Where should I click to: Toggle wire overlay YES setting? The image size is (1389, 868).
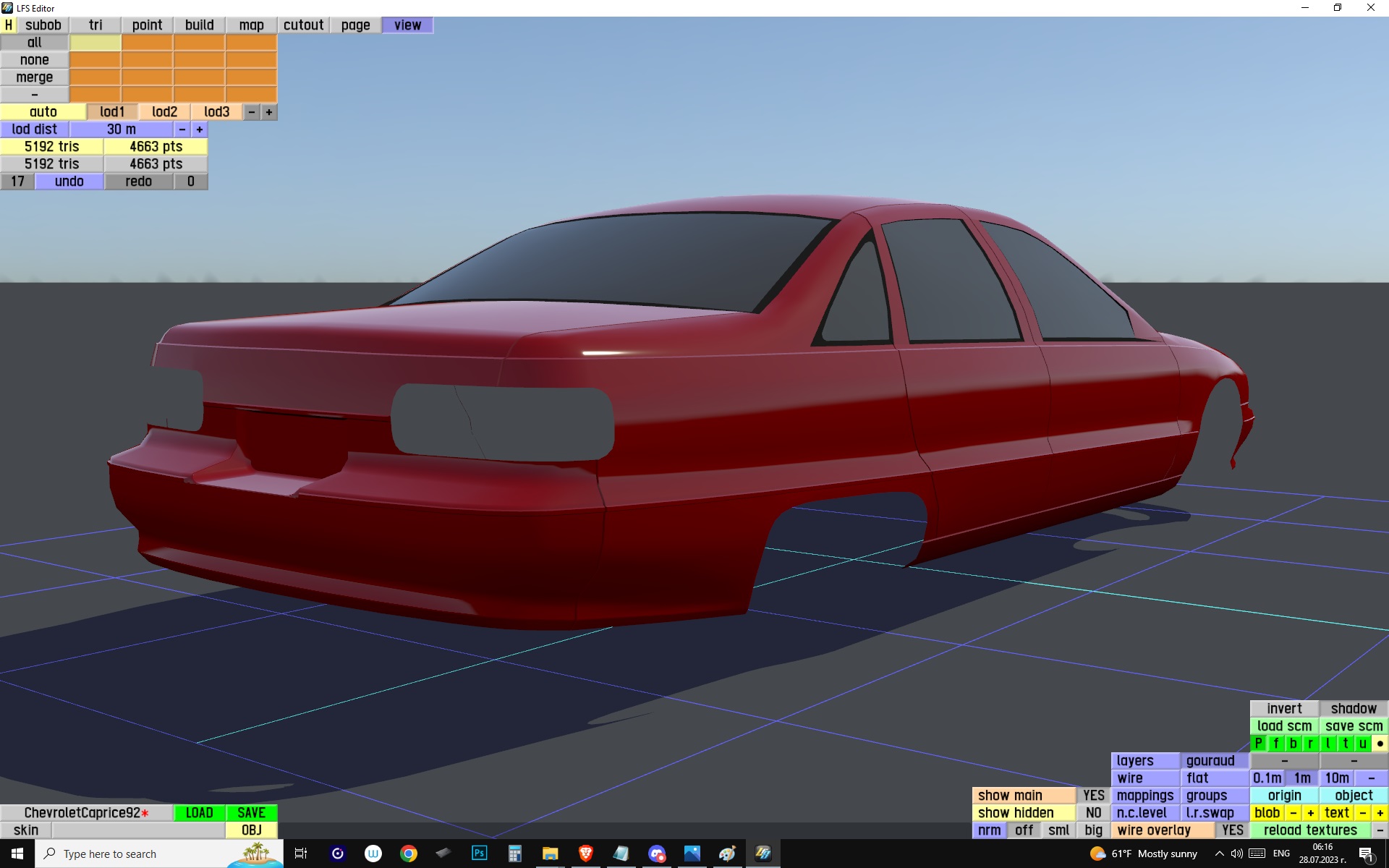point(1232,830)
